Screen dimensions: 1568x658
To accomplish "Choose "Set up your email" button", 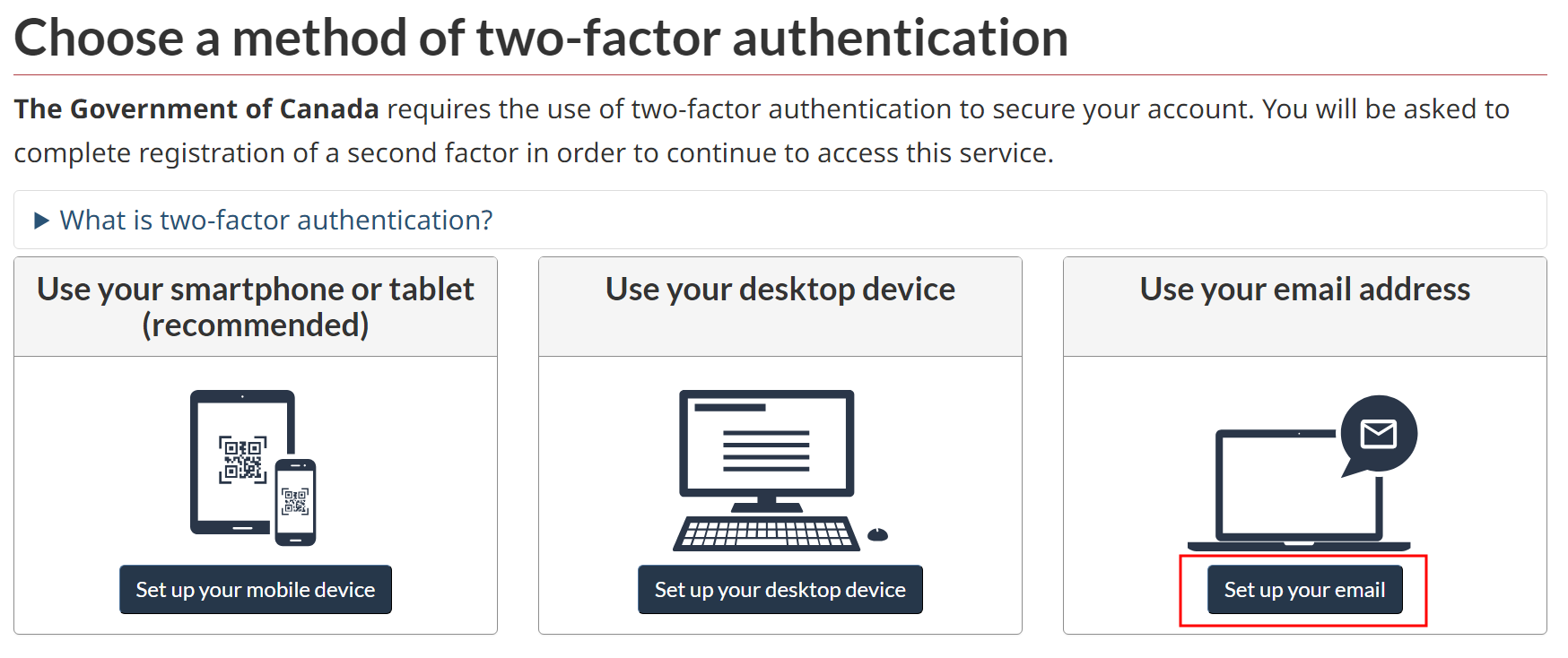I will (x=1304, y=590).
